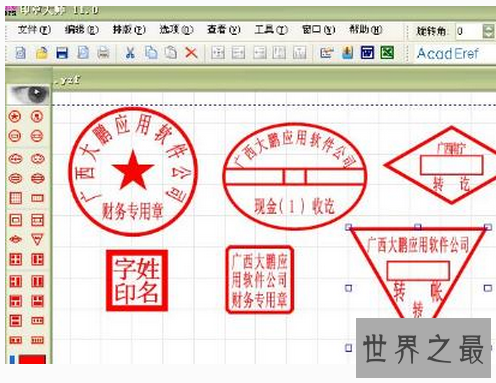This screenshot has height=383, width=496.
Task: Open the 窗口(W) menu
Action: point(318,30)
